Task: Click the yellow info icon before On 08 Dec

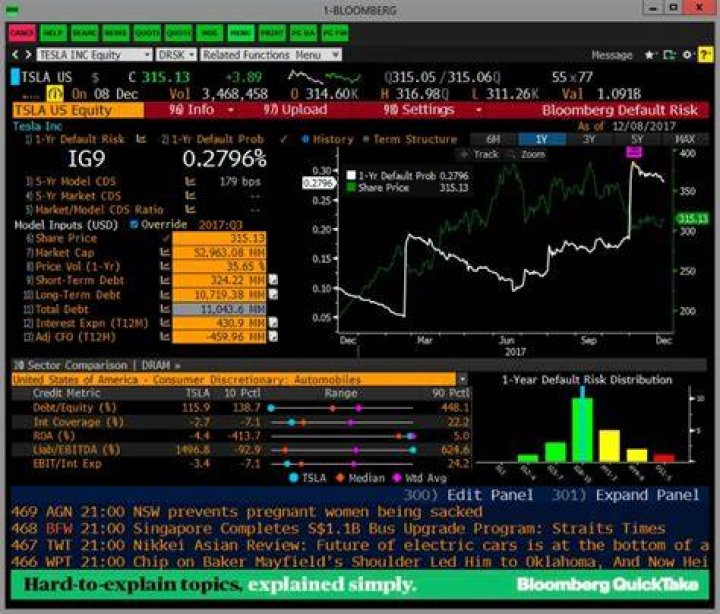Action: (55, 94)
